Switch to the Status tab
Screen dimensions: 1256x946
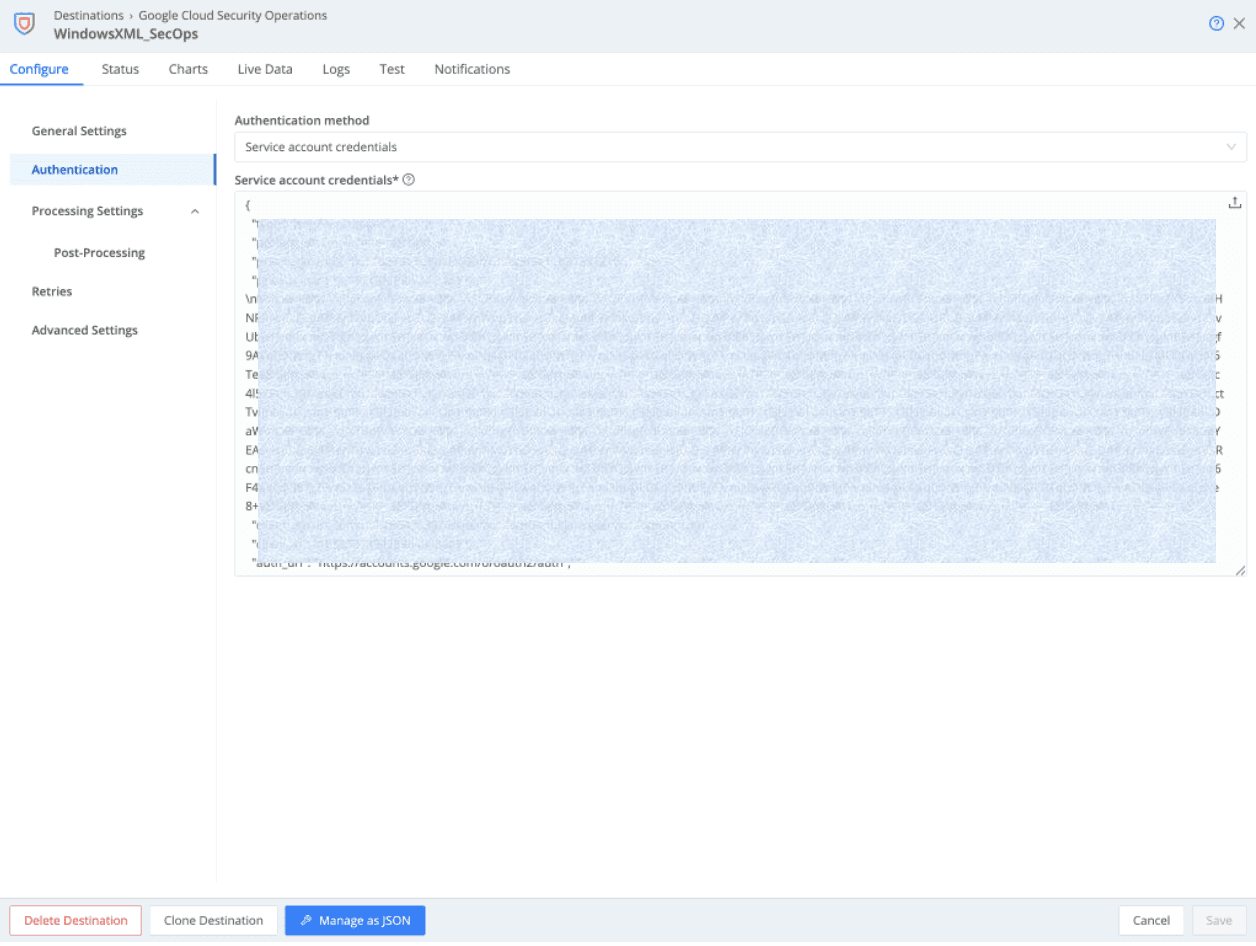120,69
